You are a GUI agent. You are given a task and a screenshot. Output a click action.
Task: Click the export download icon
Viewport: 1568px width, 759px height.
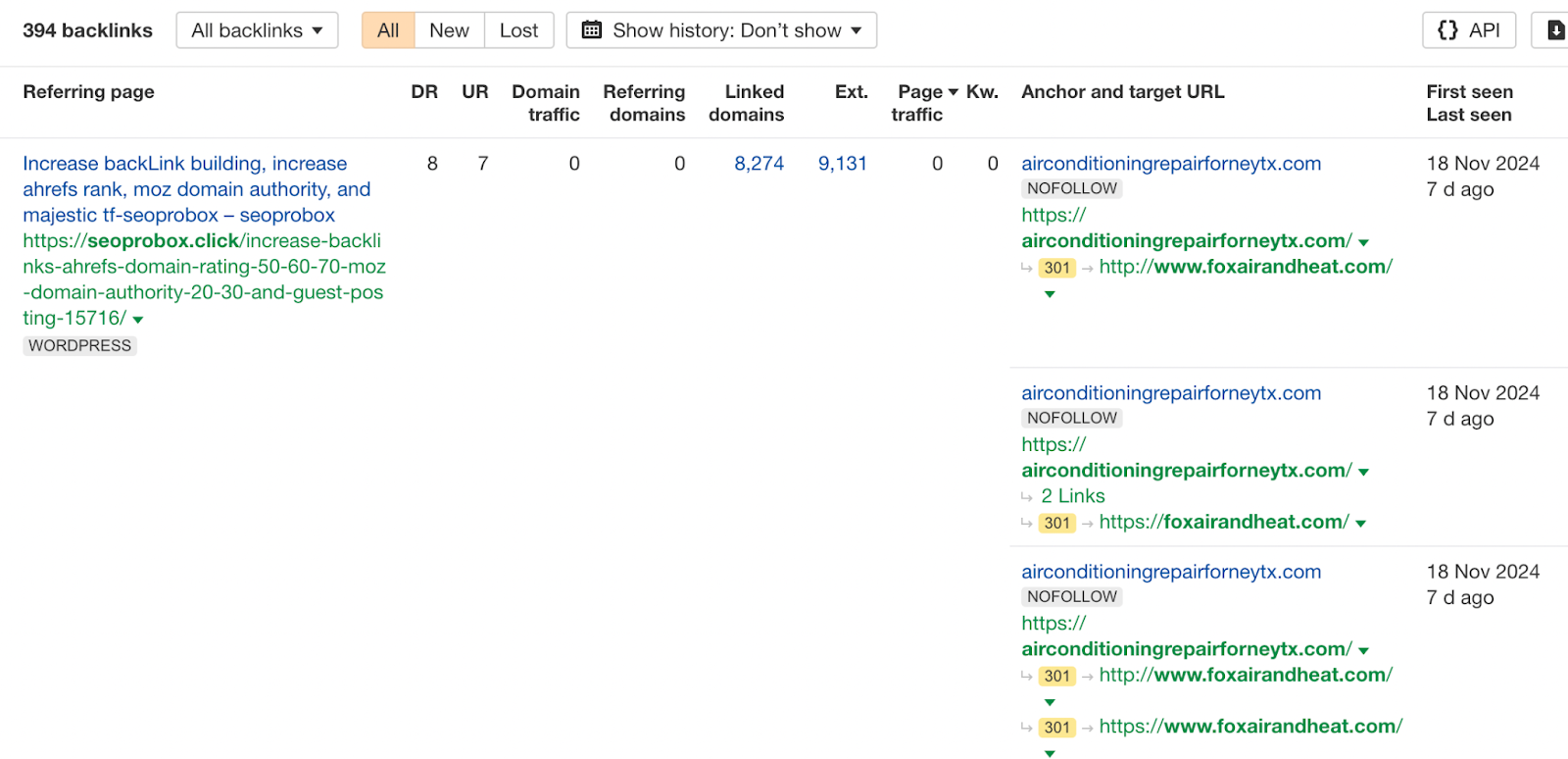pyautogui.click(x=1554, y=30)
